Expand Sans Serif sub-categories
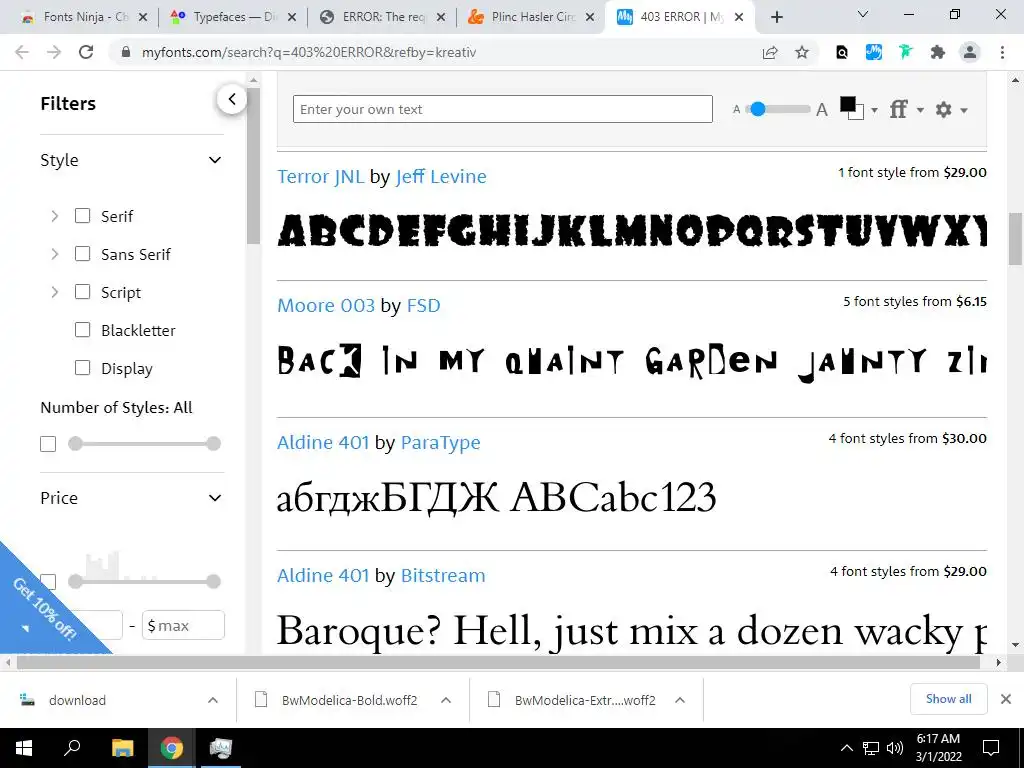 pos(55,254)
